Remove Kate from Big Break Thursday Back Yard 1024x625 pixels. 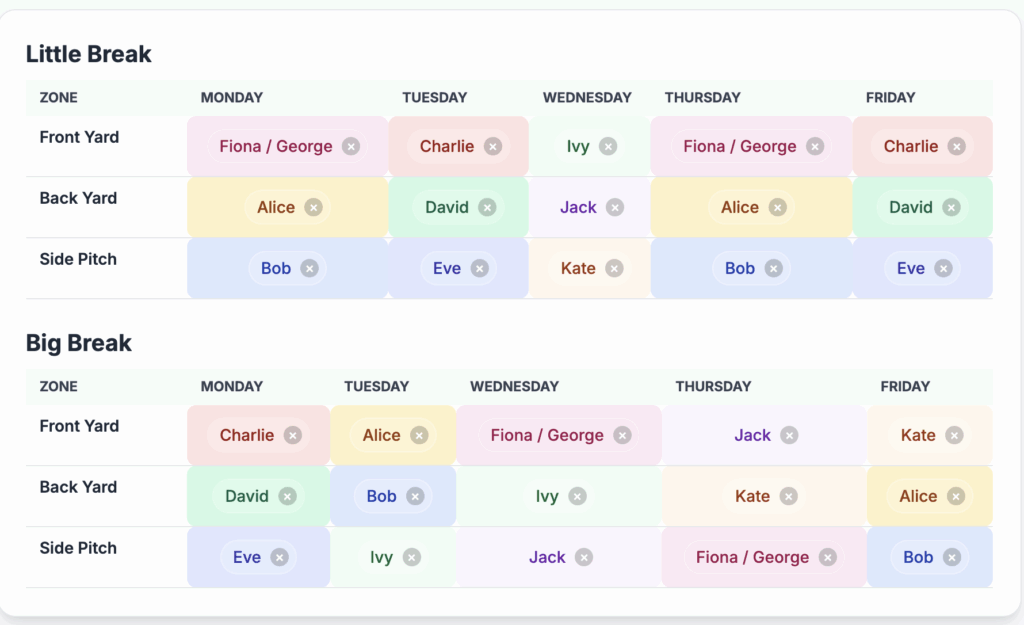click(x=788, y=496)
